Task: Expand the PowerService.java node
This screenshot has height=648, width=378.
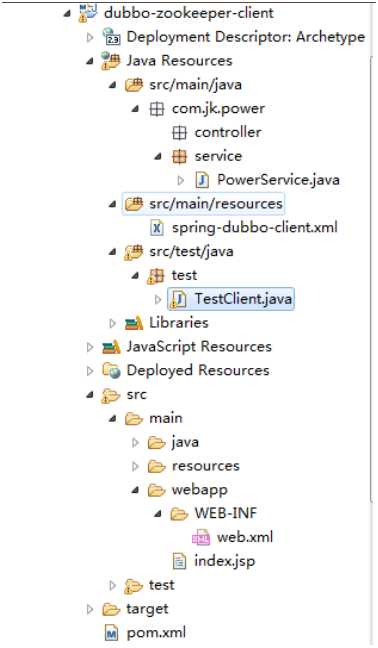Action: coord(181,180)
